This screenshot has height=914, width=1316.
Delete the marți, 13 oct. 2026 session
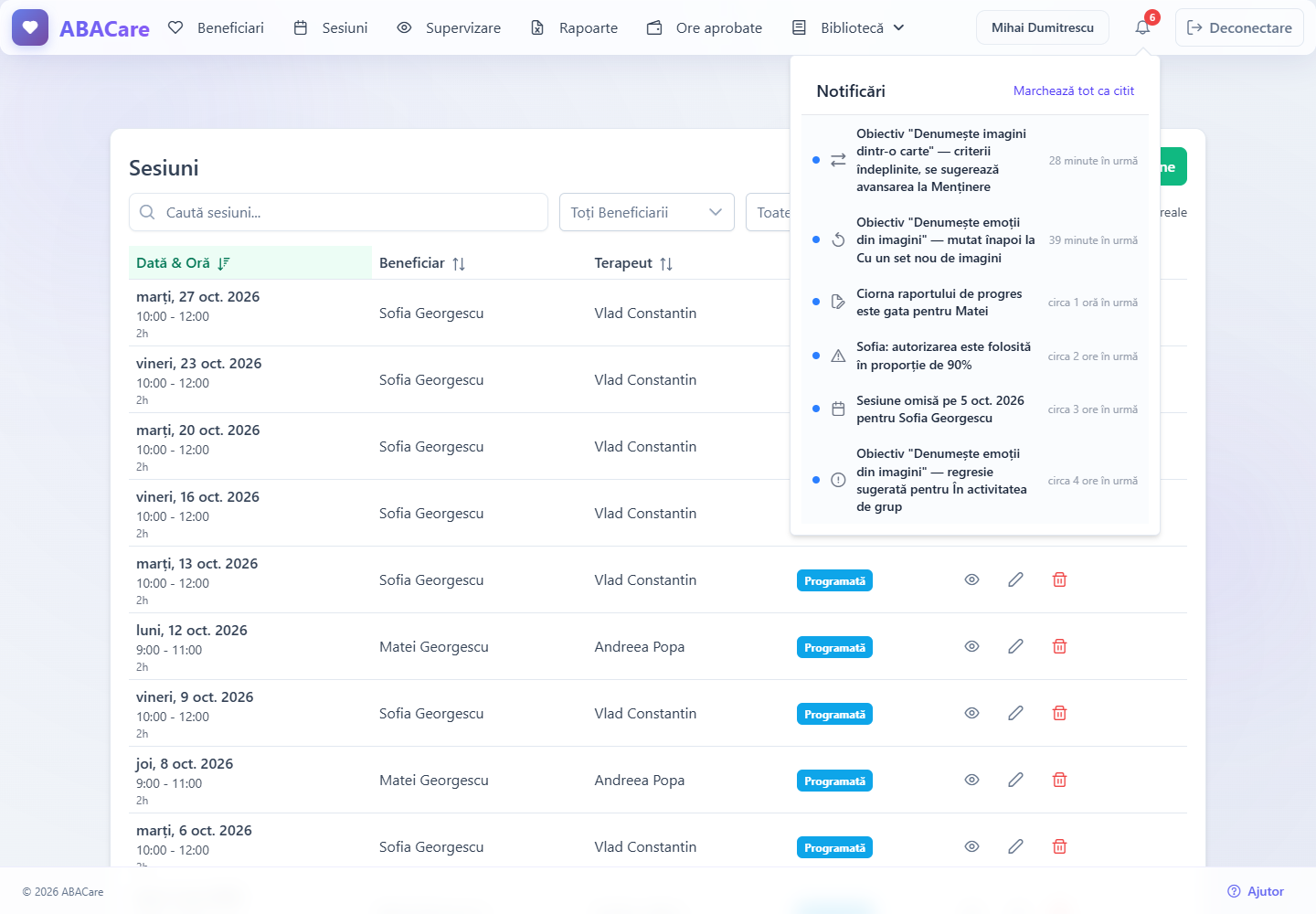pos(1059,579)
